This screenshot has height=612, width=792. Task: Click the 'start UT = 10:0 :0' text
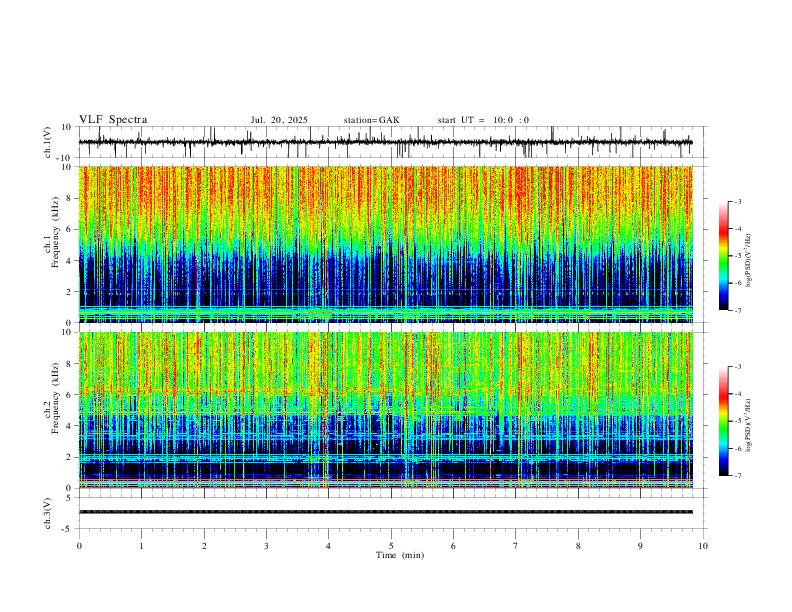[x=483, y=120]
